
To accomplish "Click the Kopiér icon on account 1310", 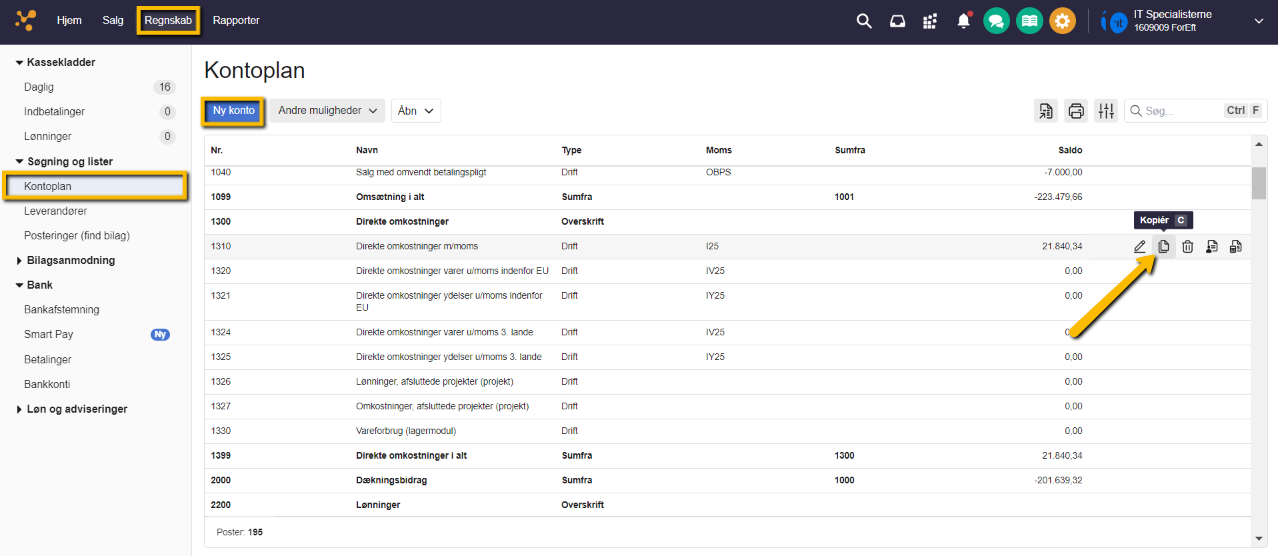I will click(1163, 247).
